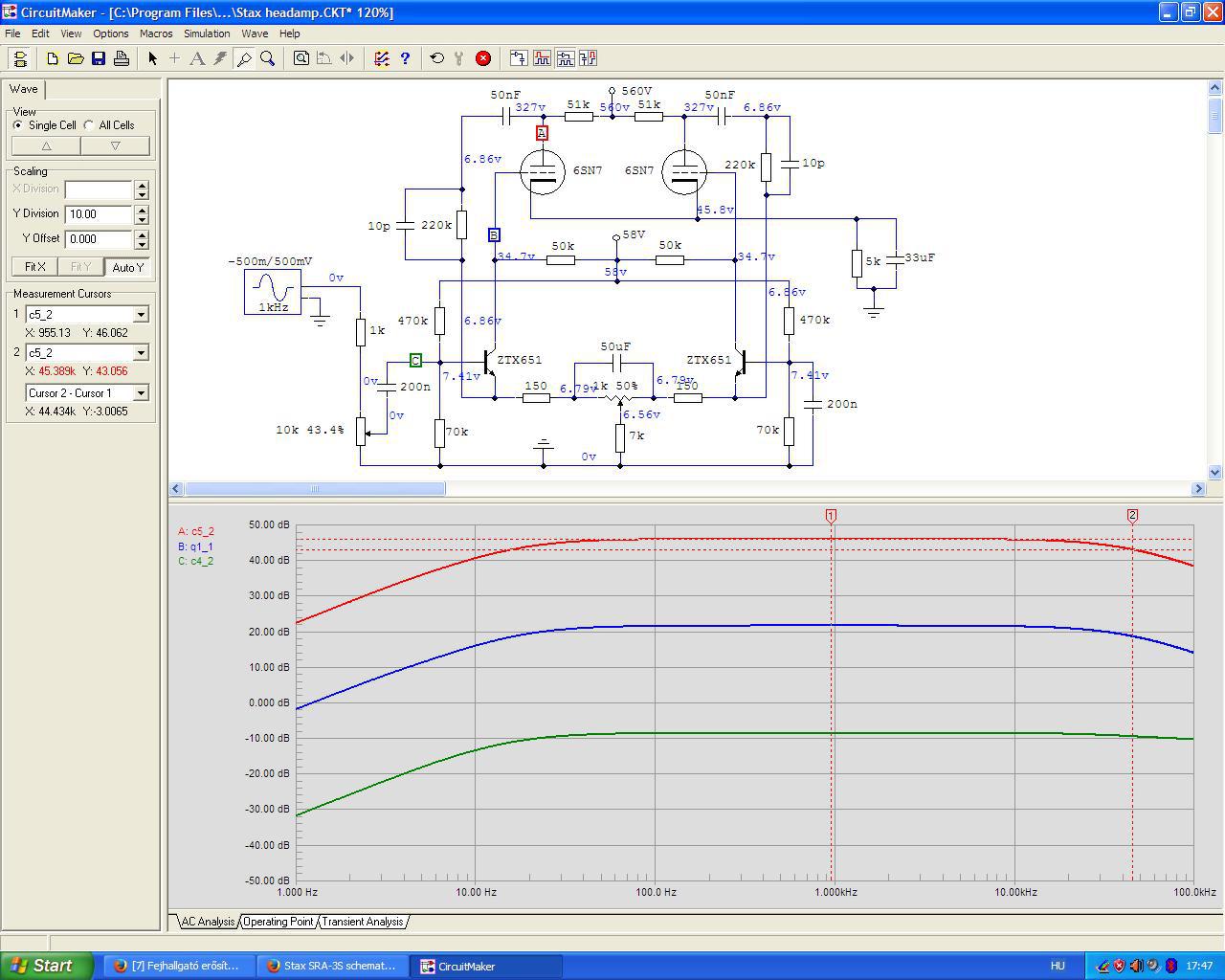Click the blue question mark help icon
Image resolution: width=1225 pixels, height=980 pixels.
click(405, 58)
